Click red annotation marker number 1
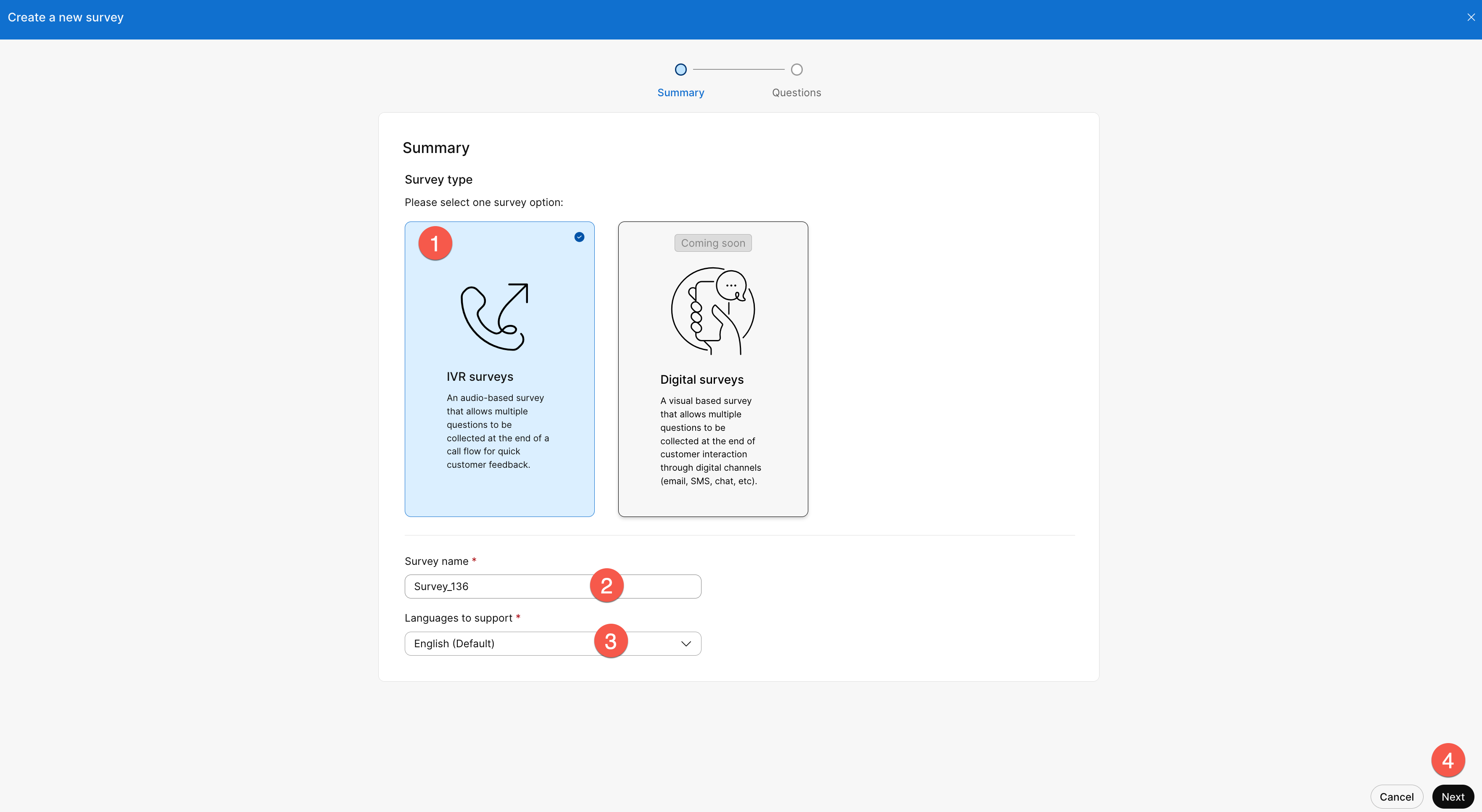Image resolution: width=1482 pixels, height=812 pixels. (x=435, y=243)
